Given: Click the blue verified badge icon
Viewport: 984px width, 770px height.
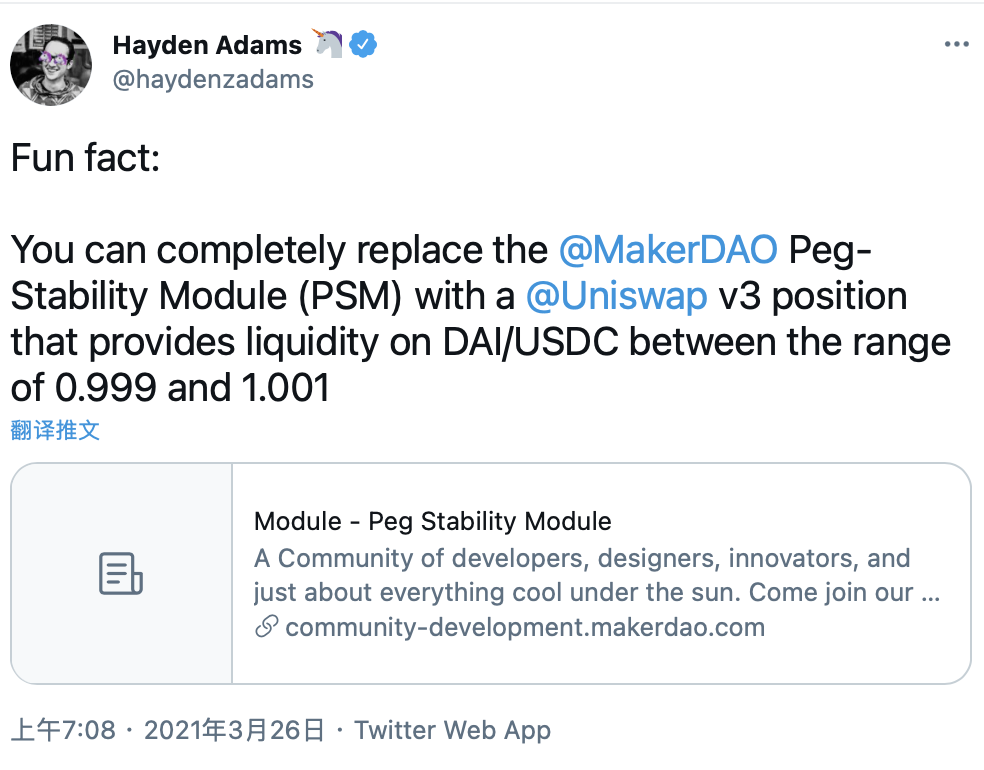Looking at the screenshot, I should pyautogui.click(x=363, y=45).
